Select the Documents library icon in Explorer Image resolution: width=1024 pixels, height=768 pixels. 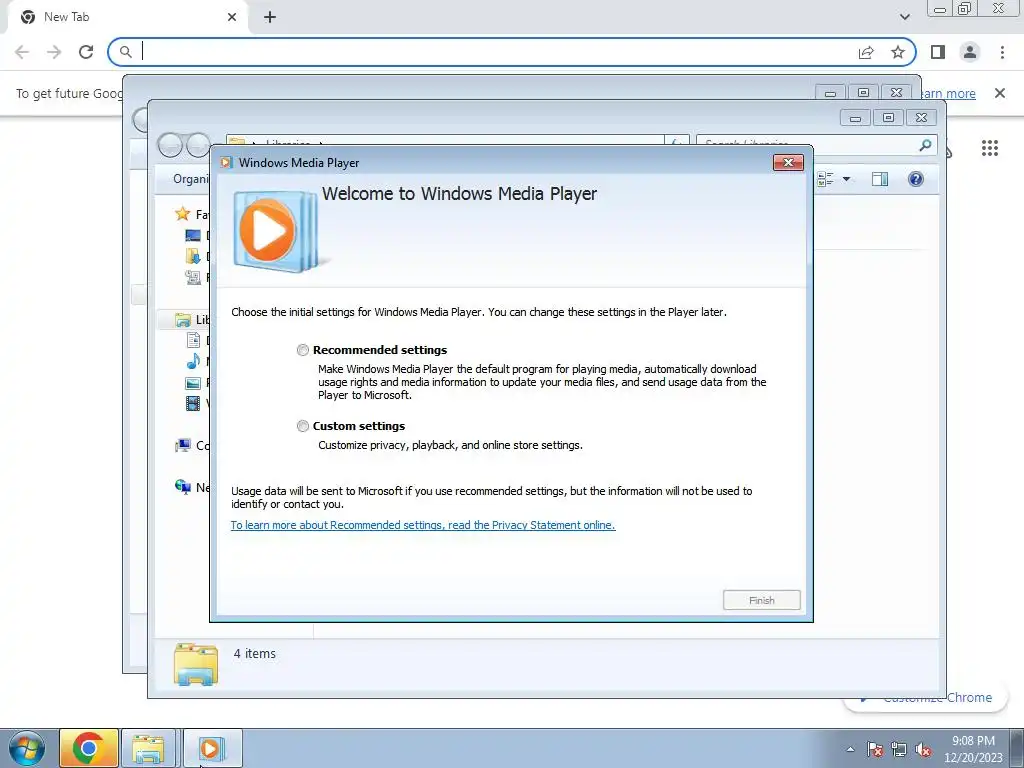(193, 340)
